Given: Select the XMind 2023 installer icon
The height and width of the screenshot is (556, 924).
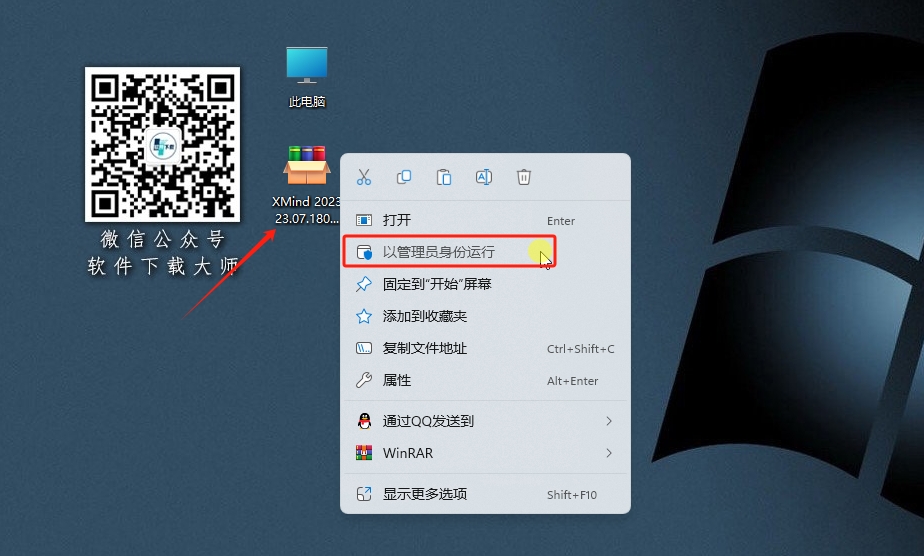Looking at the screenshot, I should pos(306,185).
